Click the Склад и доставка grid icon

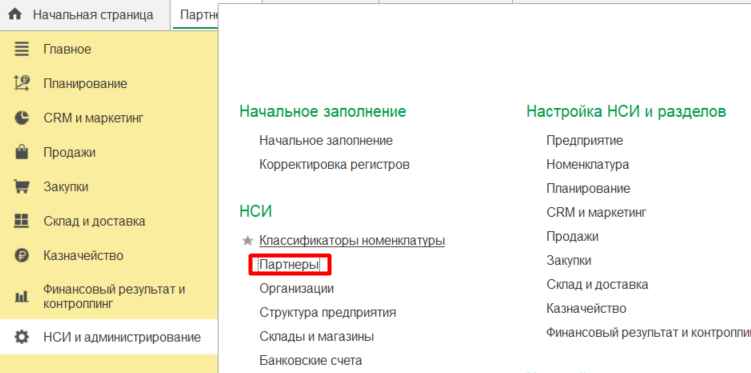click(22, 221)
